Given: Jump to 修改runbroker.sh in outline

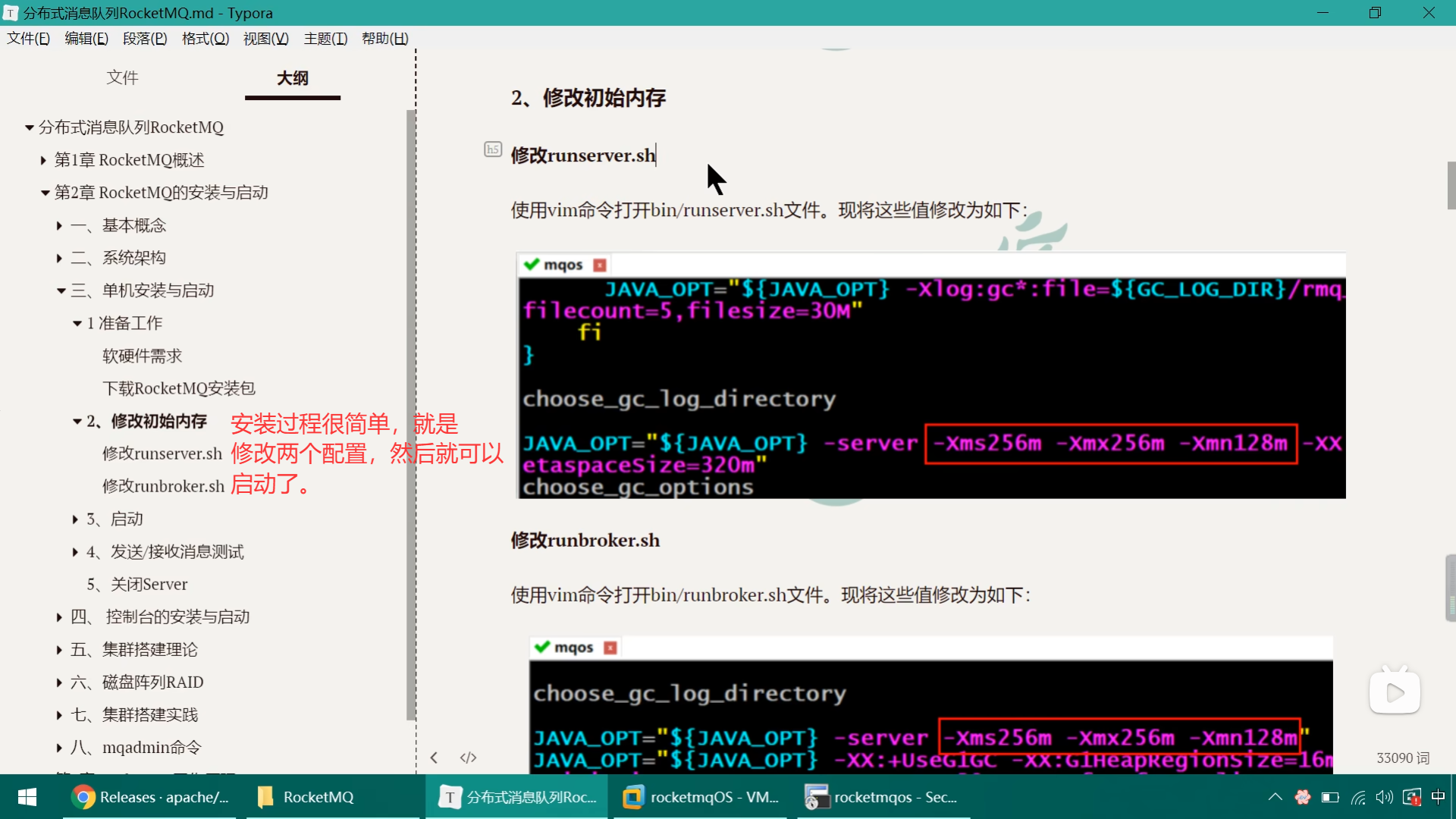Looking at the screenshot, I should [163, 486].
